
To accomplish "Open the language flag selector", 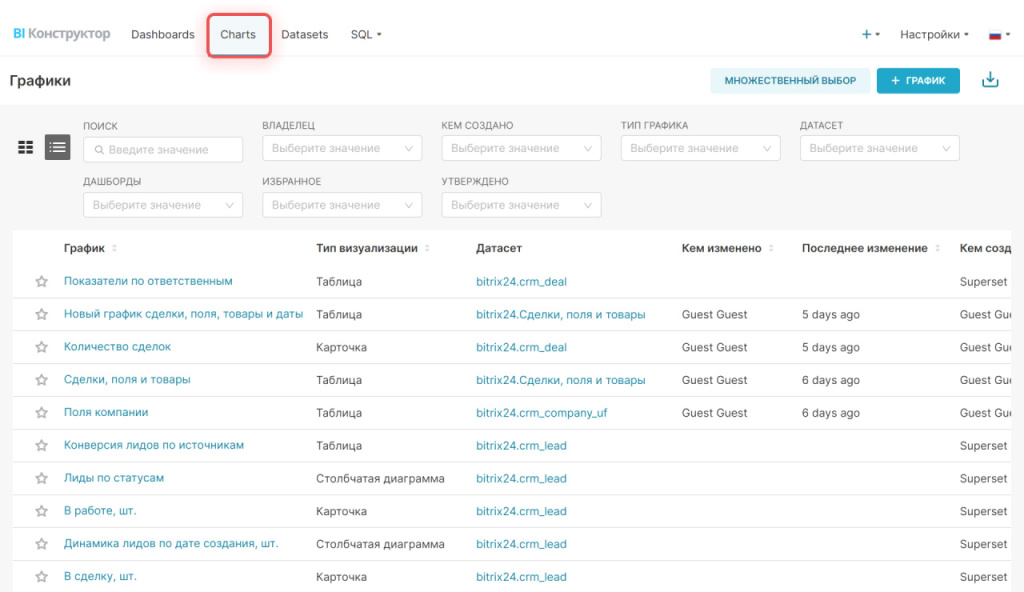I will click(998, 34).
